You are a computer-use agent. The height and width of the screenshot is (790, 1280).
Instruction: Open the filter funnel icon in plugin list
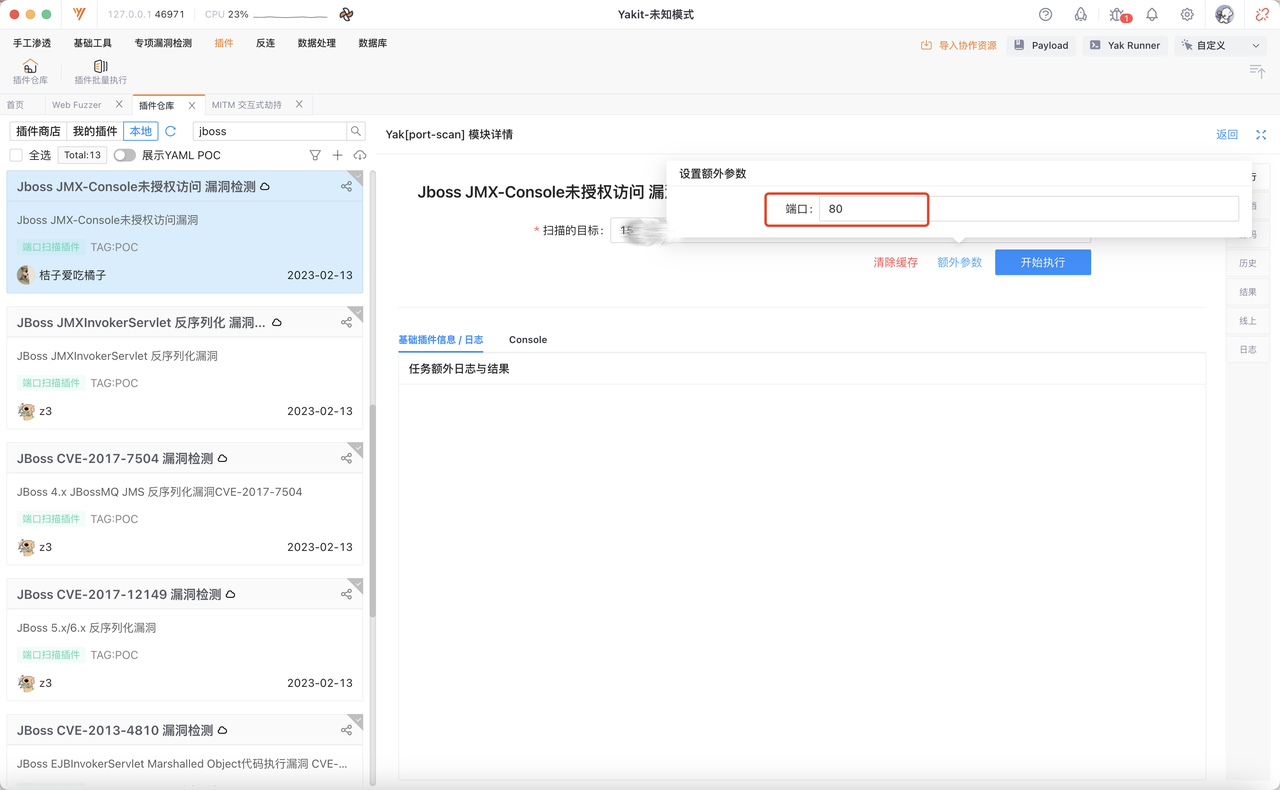click(315, 155)
